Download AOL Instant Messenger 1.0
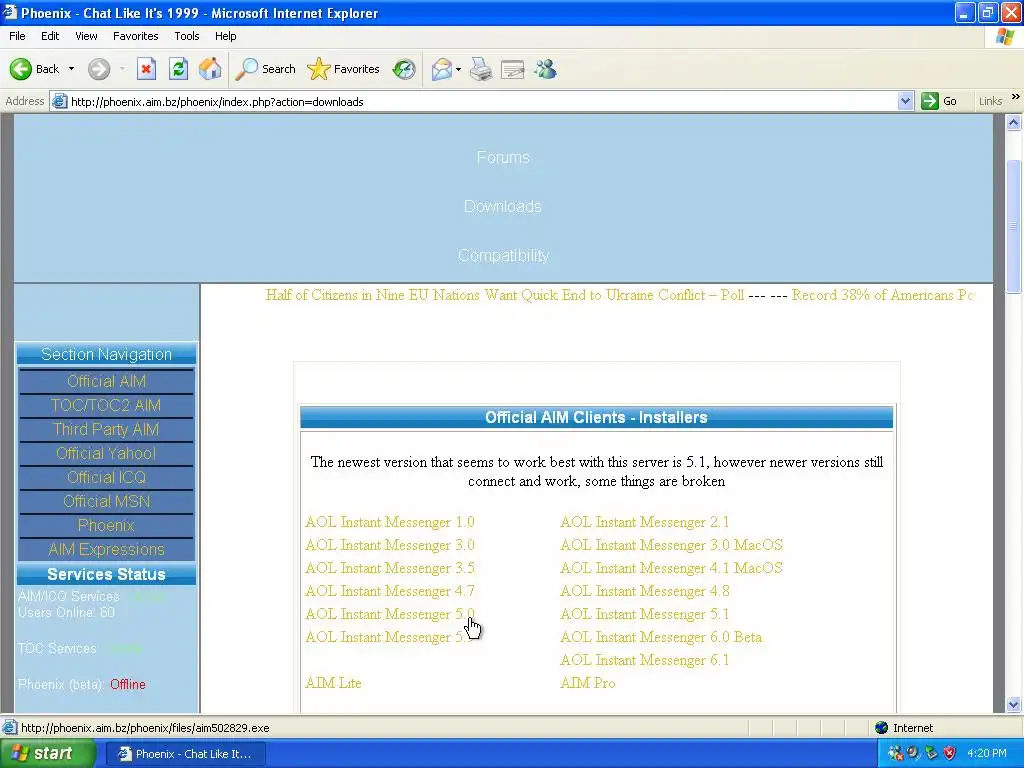 click(390, 522)
